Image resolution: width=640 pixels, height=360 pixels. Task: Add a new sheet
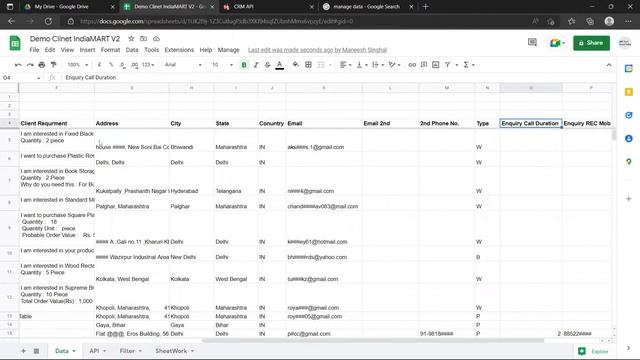[x=23, y=351]
